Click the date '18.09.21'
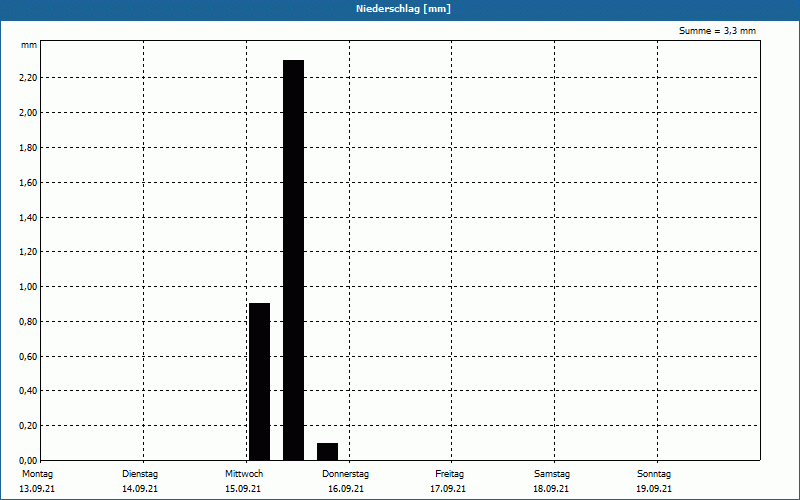Image resolution: width=800 pixels, height=500 pixels. [551, 489]
